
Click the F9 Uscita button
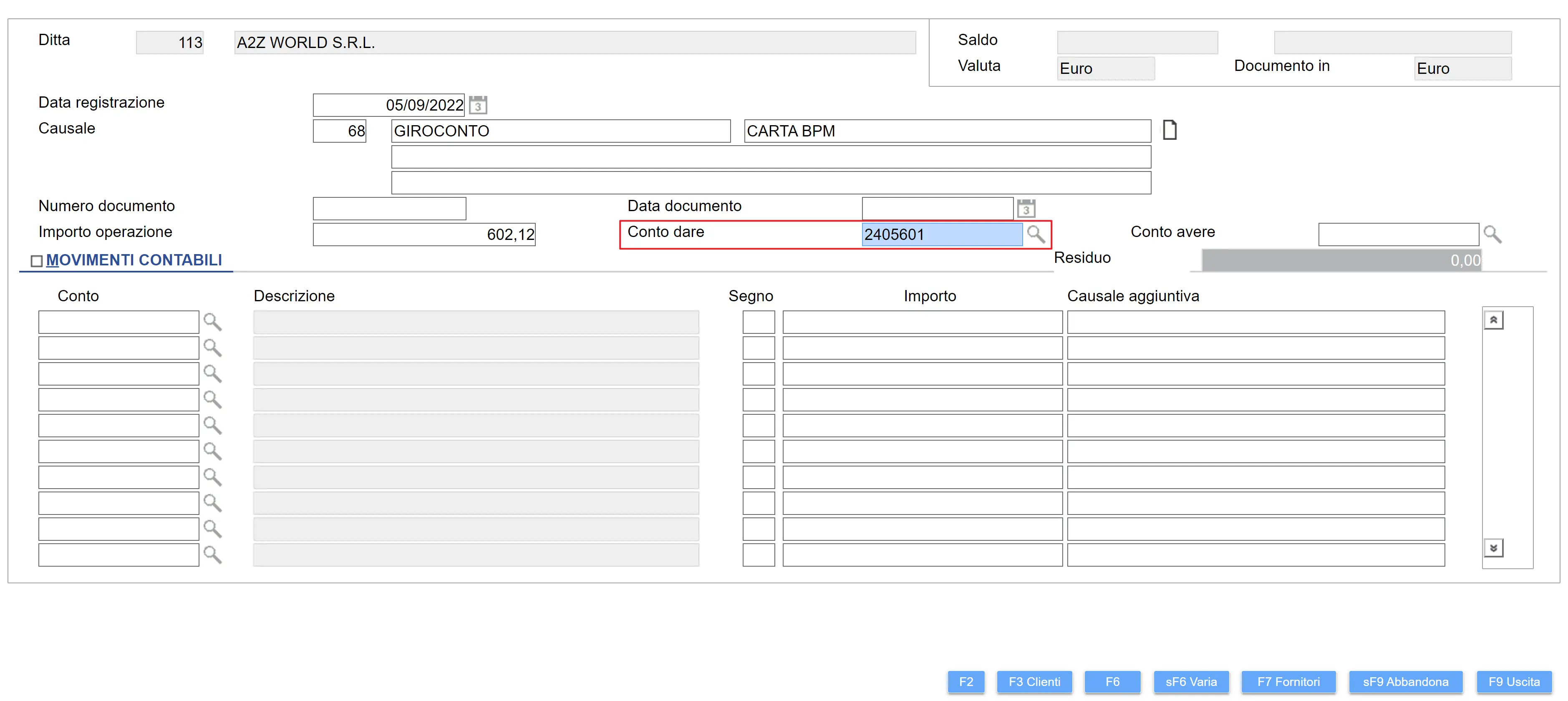(1513, 681)
